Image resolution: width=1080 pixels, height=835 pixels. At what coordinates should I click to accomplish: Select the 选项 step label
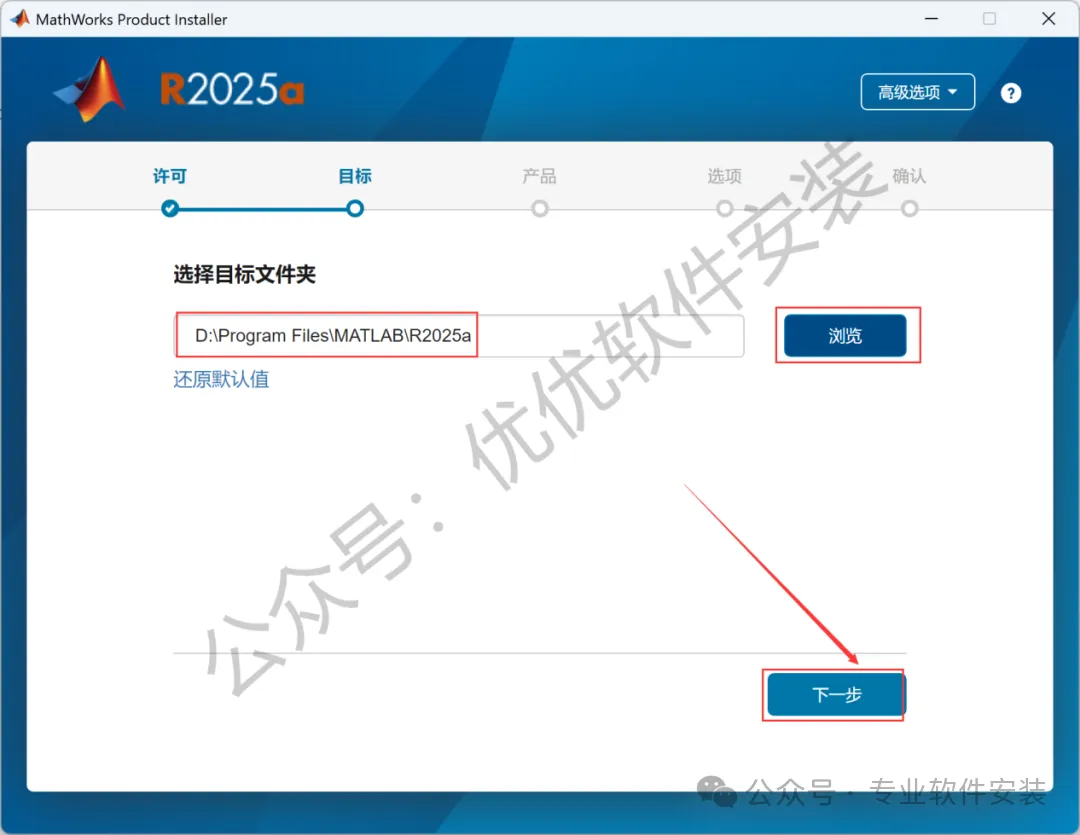click(725, 176)
